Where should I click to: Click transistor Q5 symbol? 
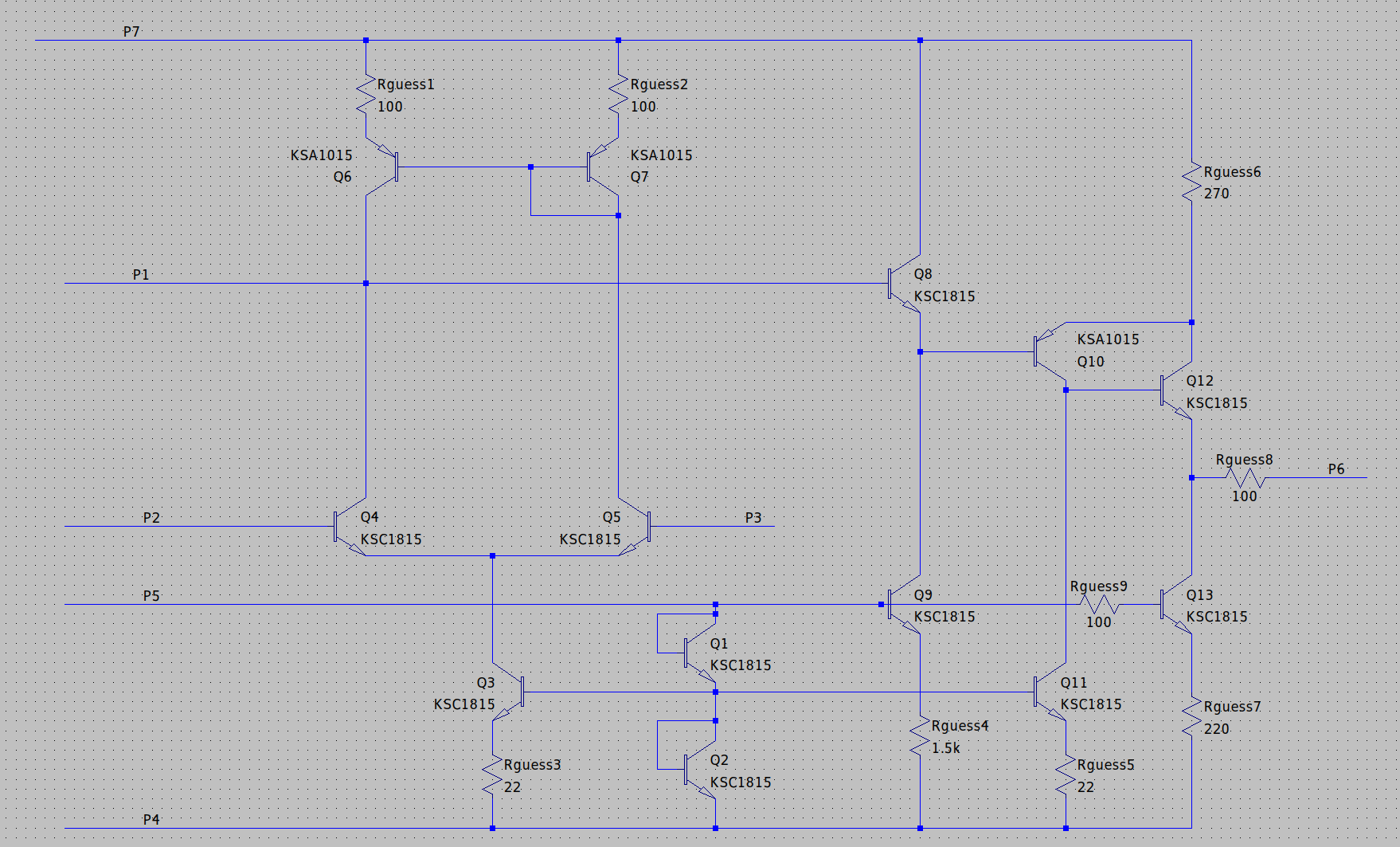point(635,526)
